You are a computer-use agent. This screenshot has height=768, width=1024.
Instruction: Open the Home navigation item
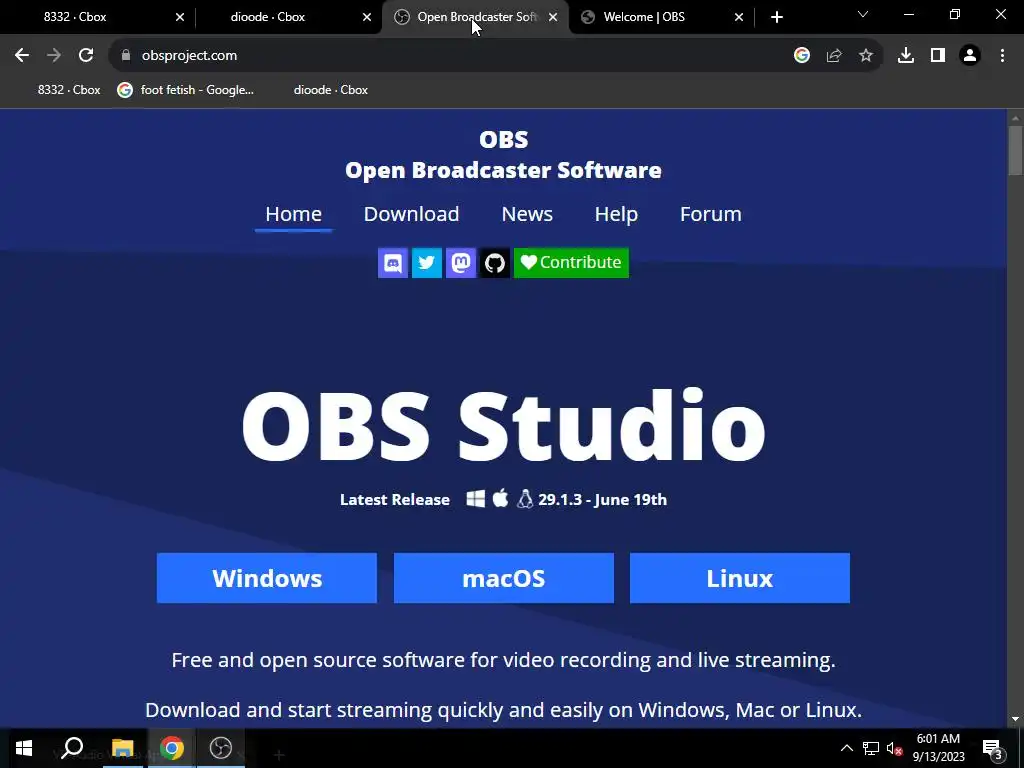(x=293, y=214)
